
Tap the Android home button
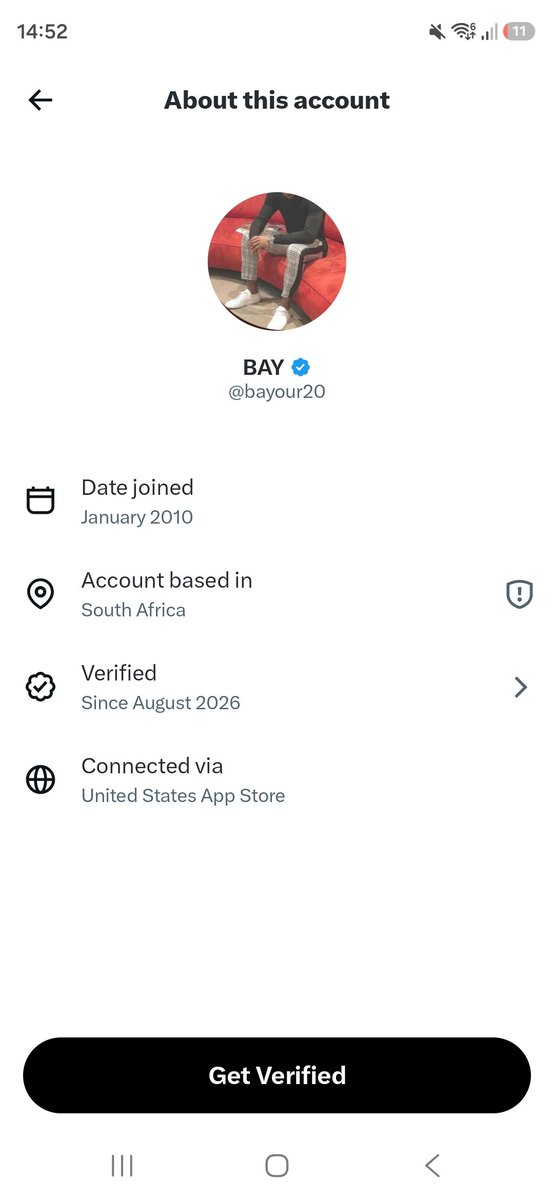pyautogui.click(x=277, y=1165)
